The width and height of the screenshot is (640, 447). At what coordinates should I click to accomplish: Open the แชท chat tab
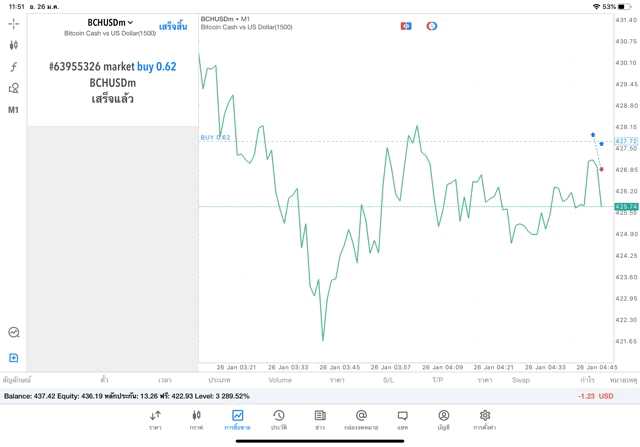click(402, 420)
